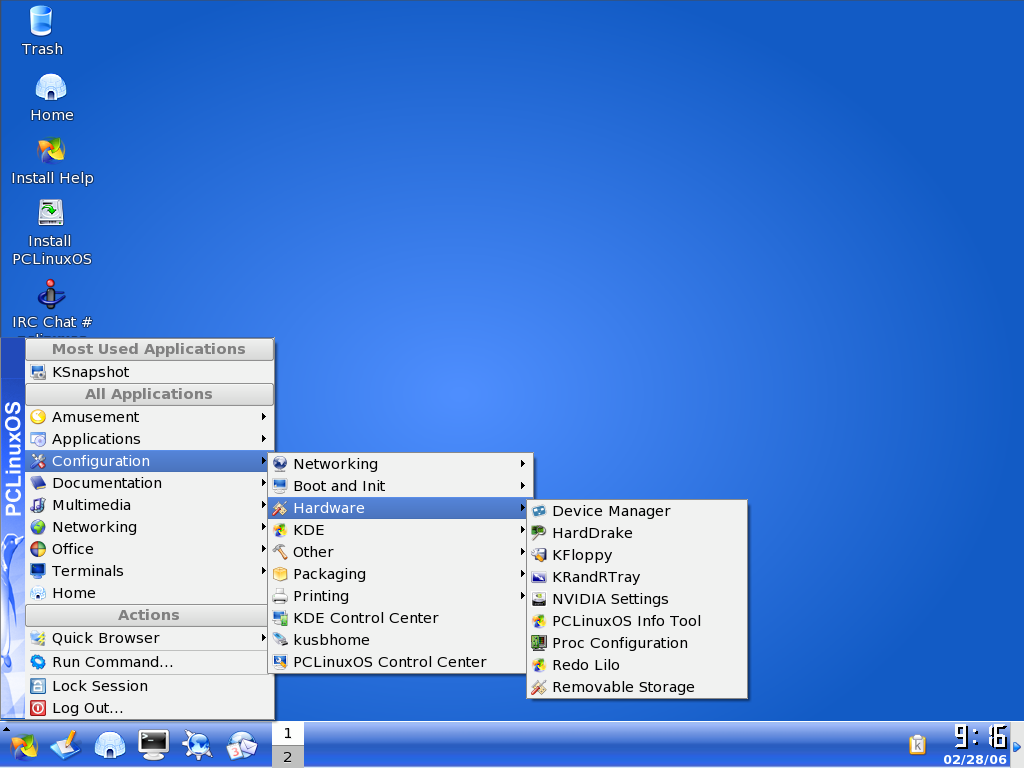1024x768 pixels.
Task: Expand the Multimedia submenu arrow
Action: (x=264, y=505)
